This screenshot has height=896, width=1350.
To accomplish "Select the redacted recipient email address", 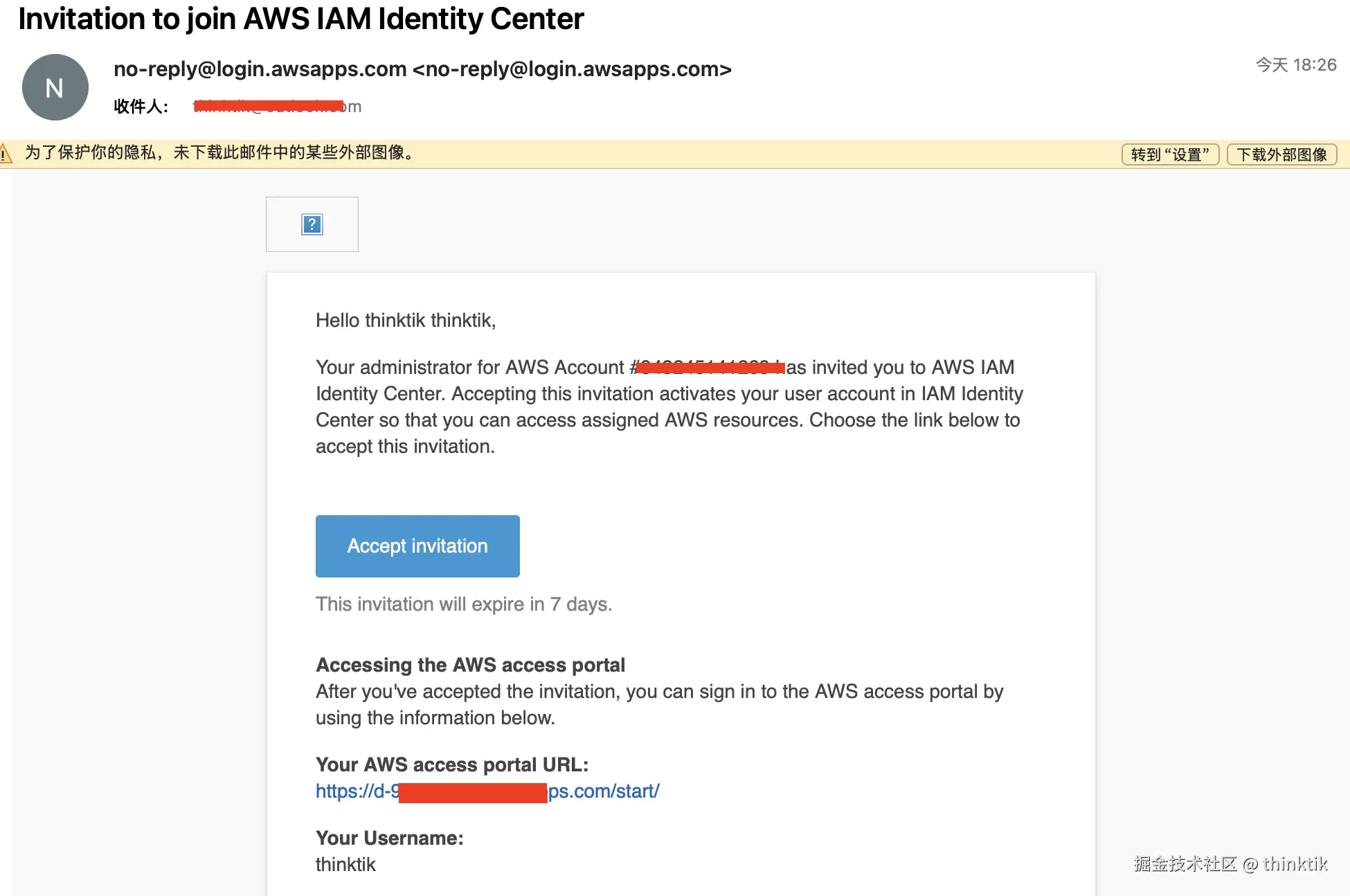I will point(277,107).
